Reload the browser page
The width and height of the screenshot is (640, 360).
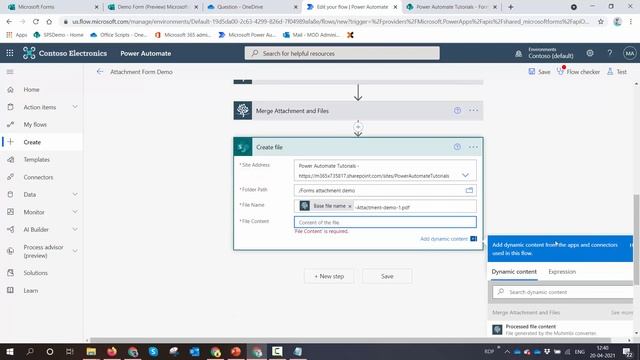[36, 22]
